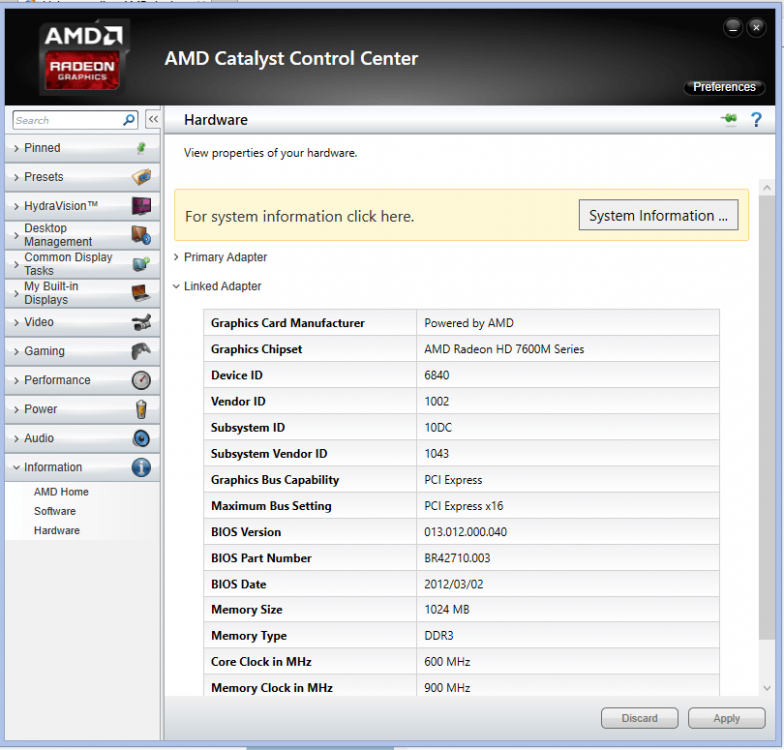The height and width of the screenshot is (750, 784).
Task: Click the Audio speaker icon
Action: coord(142,438)
